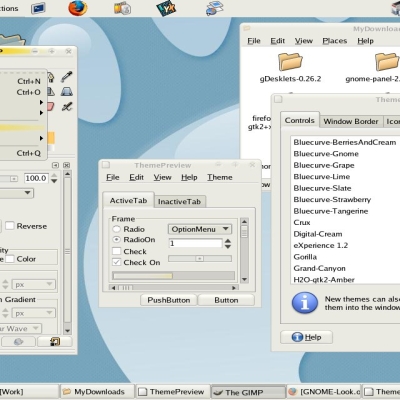
Task: Switch to the ActiveTab tab
Action: click(128, 200)
